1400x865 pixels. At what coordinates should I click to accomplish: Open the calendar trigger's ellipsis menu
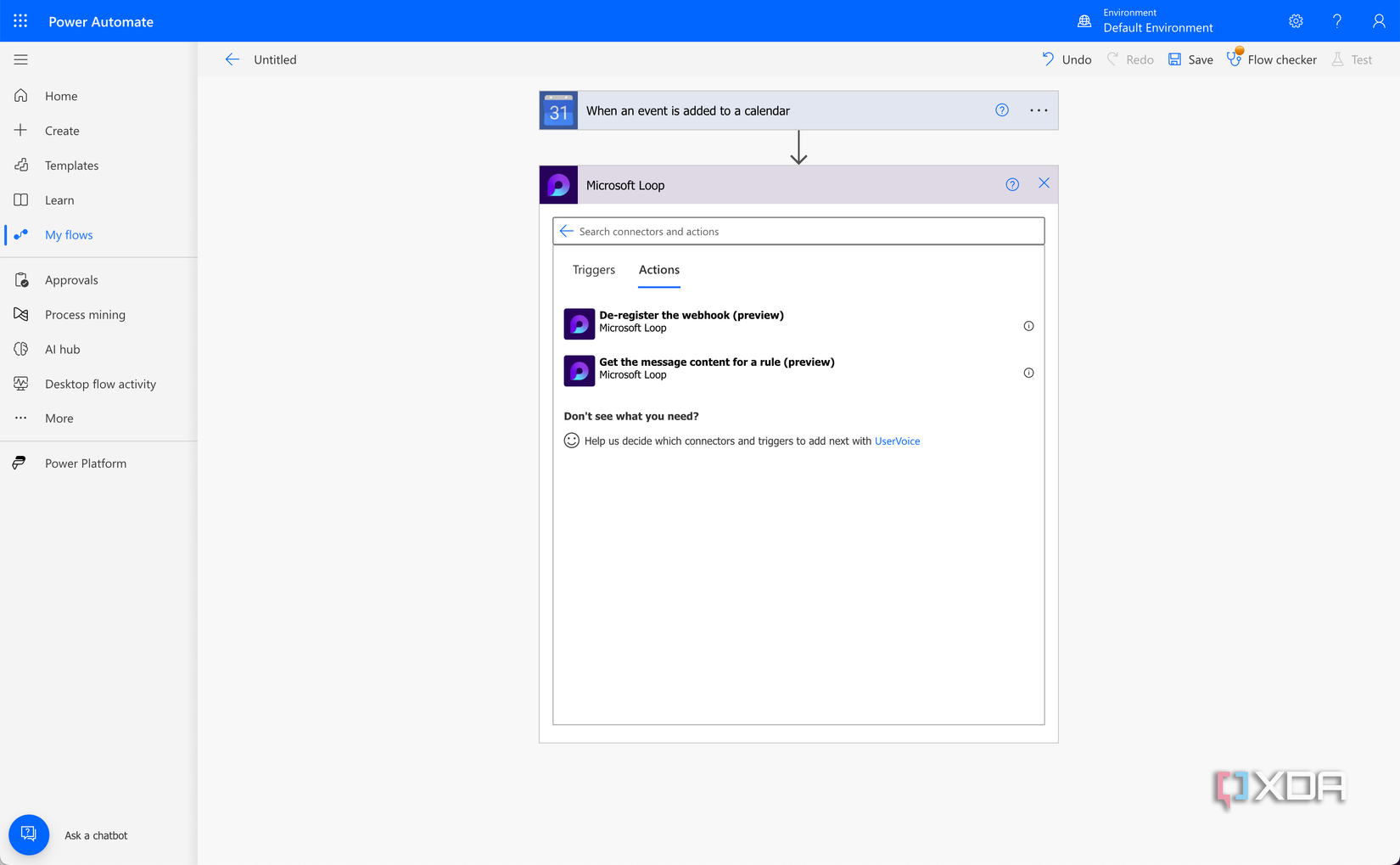pos(1039,110)
